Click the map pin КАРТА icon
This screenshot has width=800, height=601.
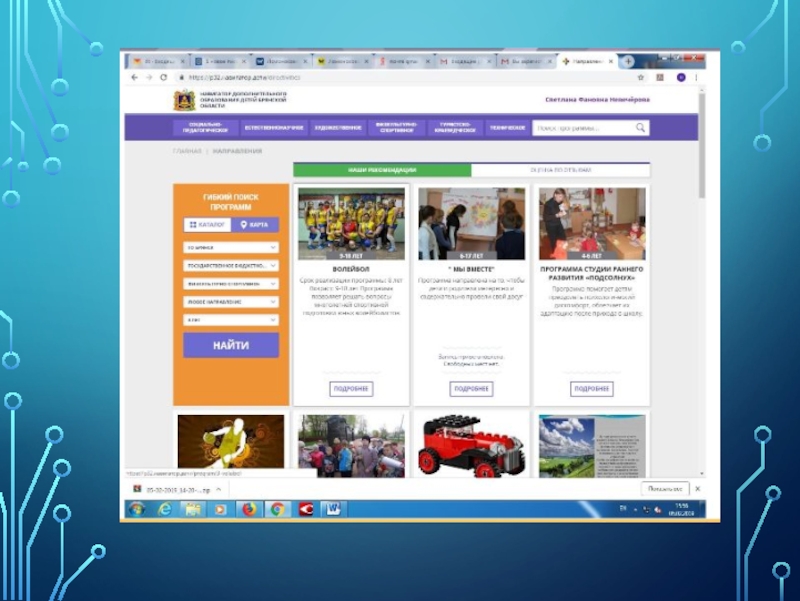(x=243, y=224)
